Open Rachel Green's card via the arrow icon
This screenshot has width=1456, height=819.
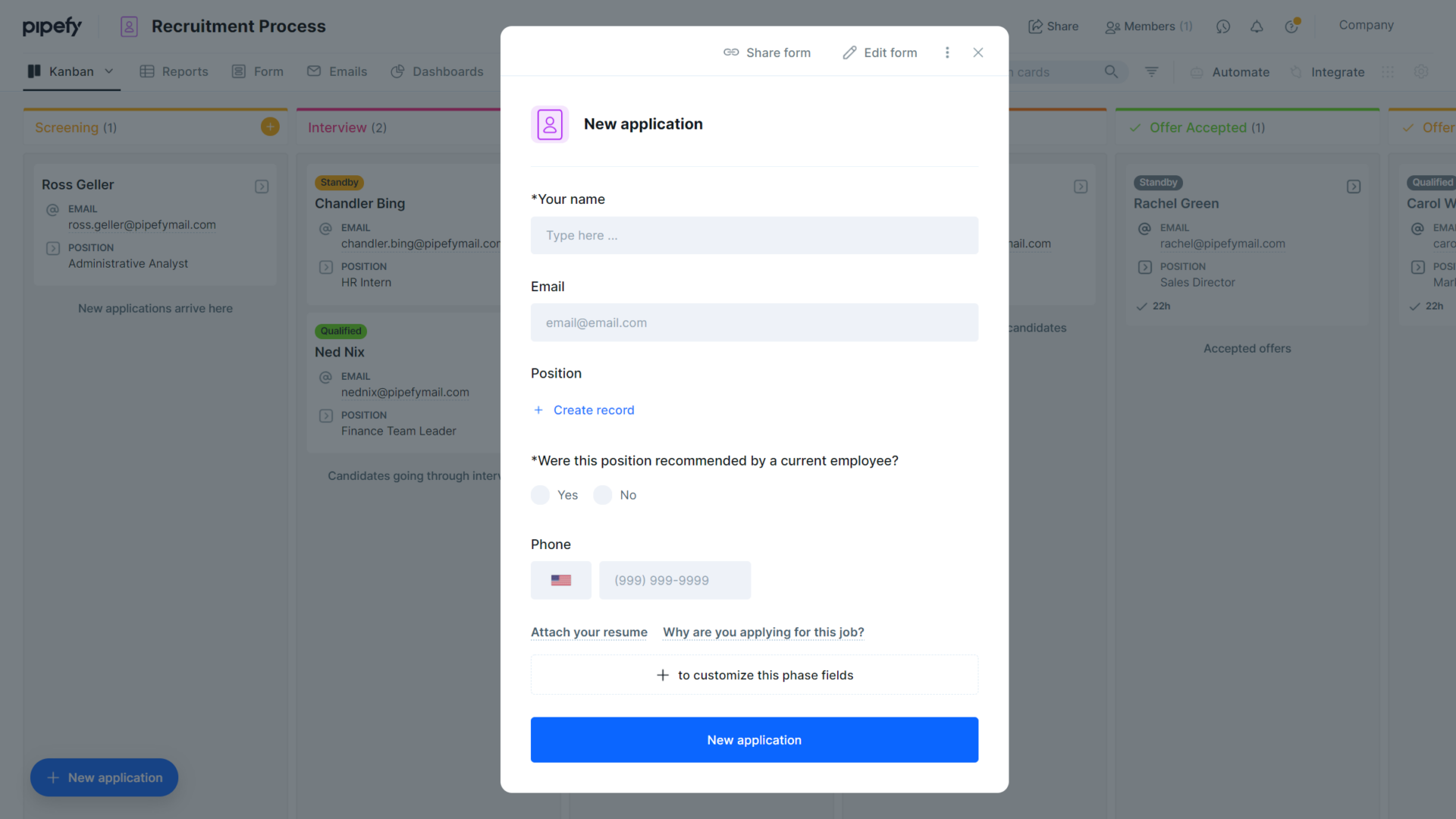click(1354, 186)
